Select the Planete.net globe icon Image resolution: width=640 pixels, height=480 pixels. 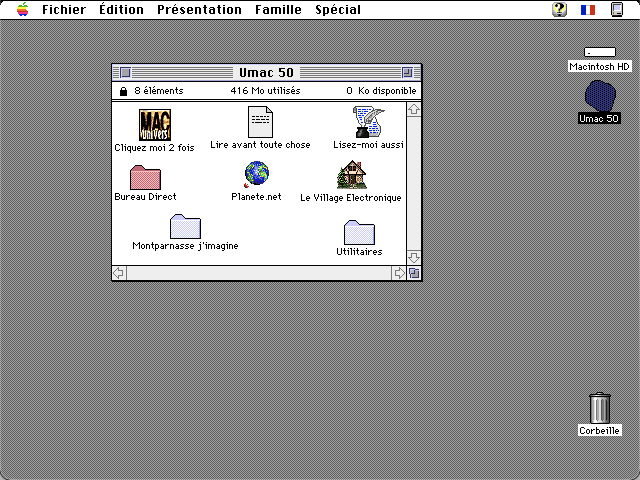pos(256,175)
